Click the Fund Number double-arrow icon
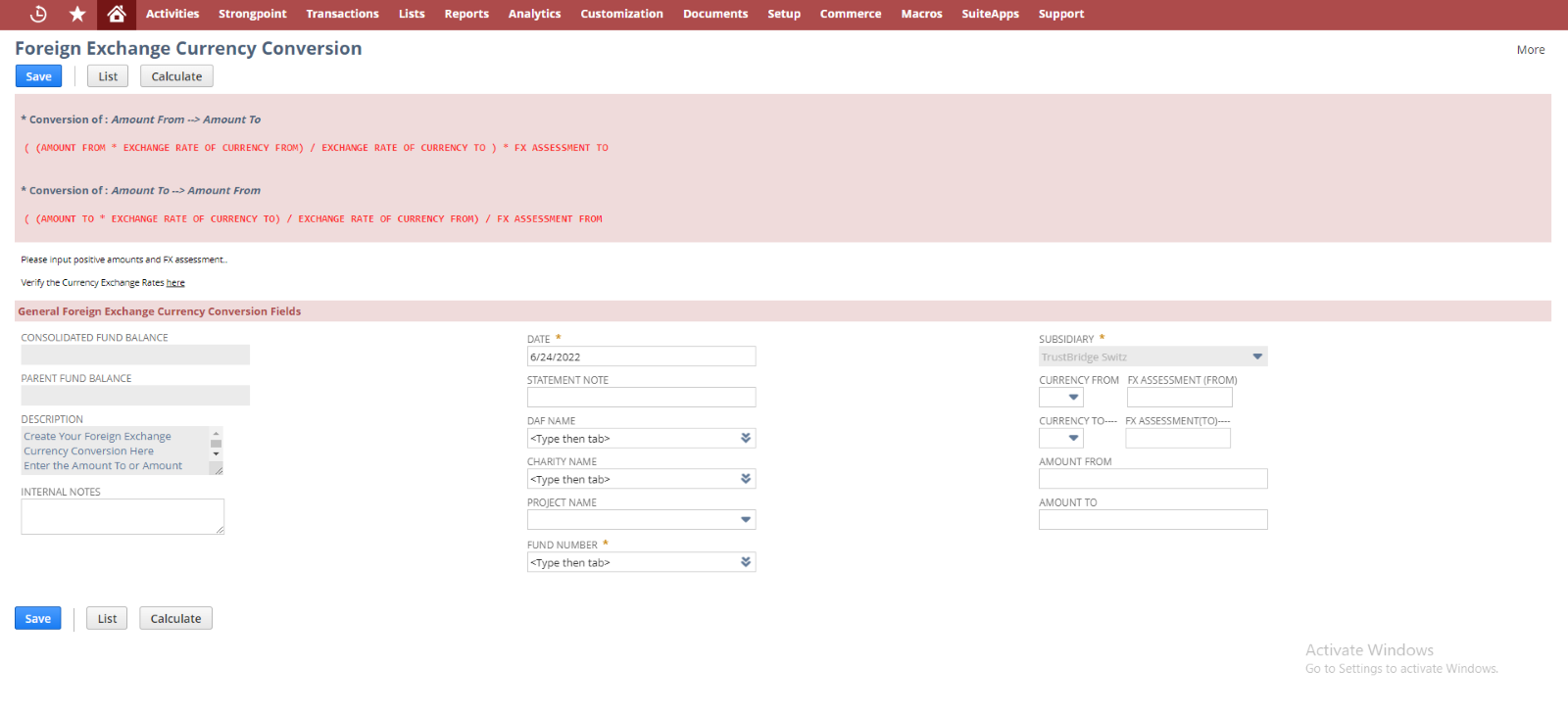 [746, 562]
